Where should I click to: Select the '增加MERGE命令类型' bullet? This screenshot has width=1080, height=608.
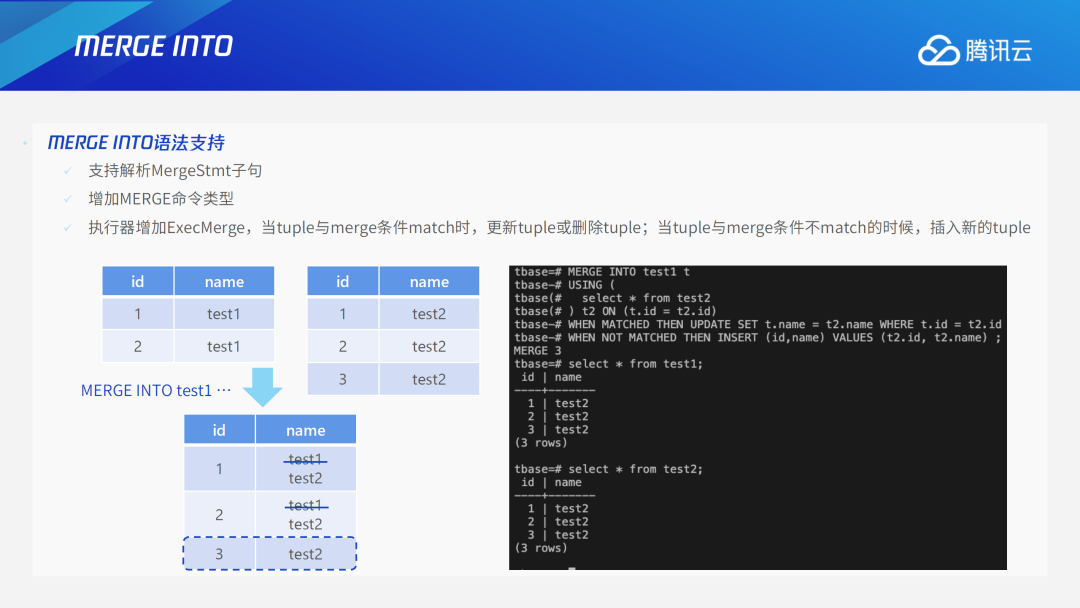pos(161,199)
